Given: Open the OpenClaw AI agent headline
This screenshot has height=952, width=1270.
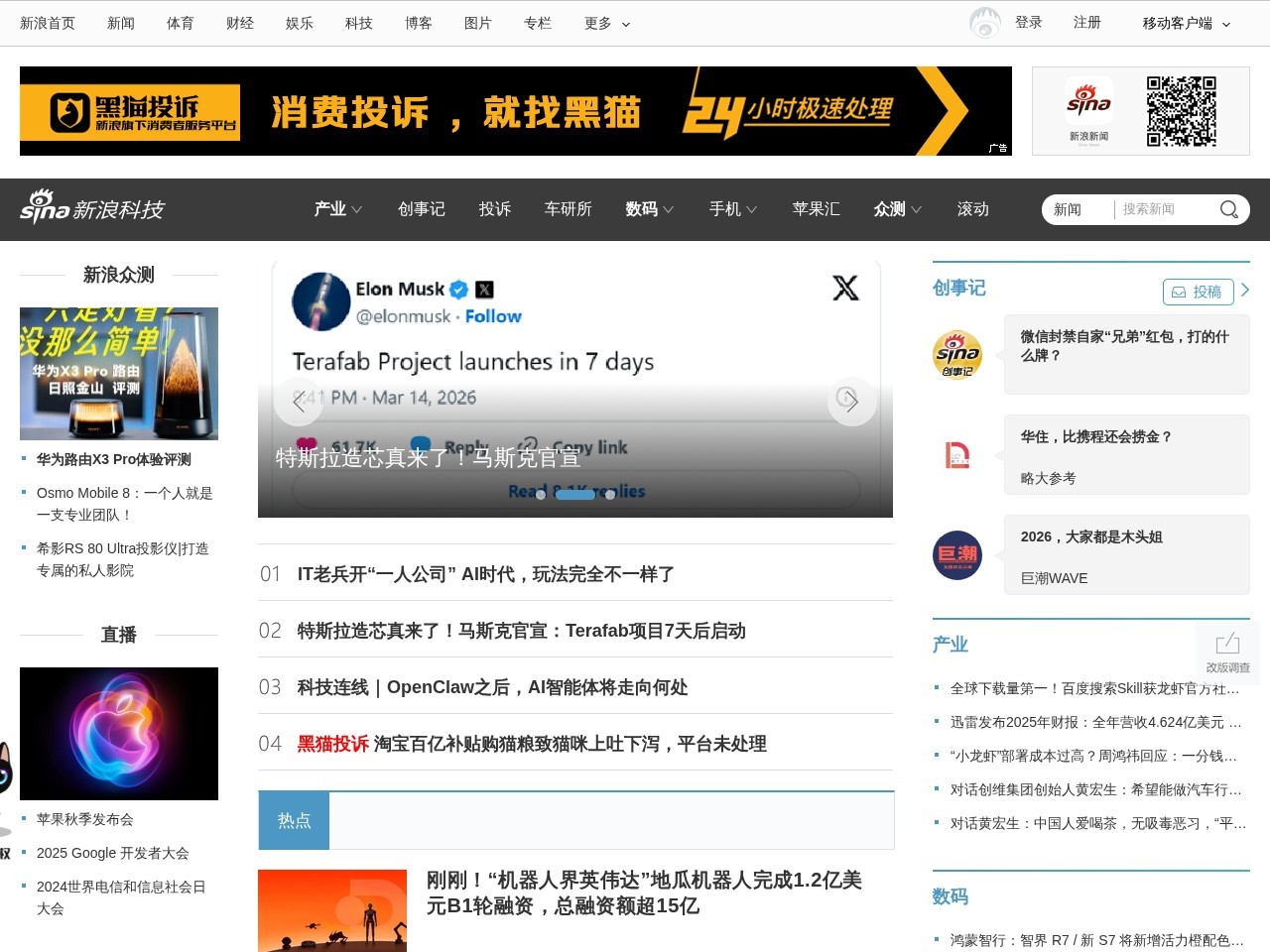Looking at the screenshot, I should 492,687.
